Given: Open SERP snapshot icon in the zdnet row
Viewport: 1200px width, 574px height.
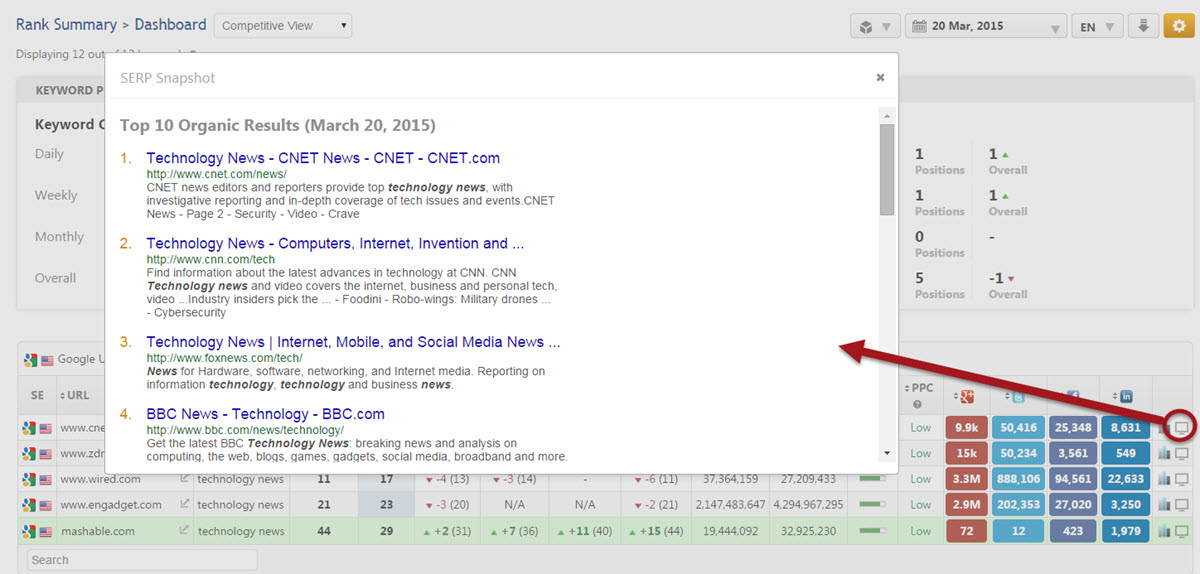Looking at the screenshot, I should tap(1182, 453).
